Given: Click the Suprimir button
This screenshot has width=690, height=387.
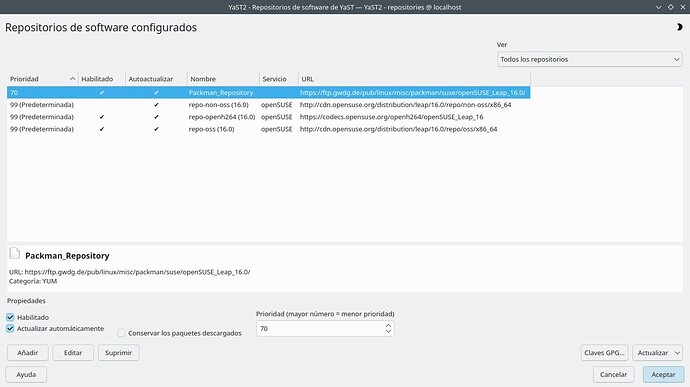Looking at the screenshot, I should coord(118,353).
